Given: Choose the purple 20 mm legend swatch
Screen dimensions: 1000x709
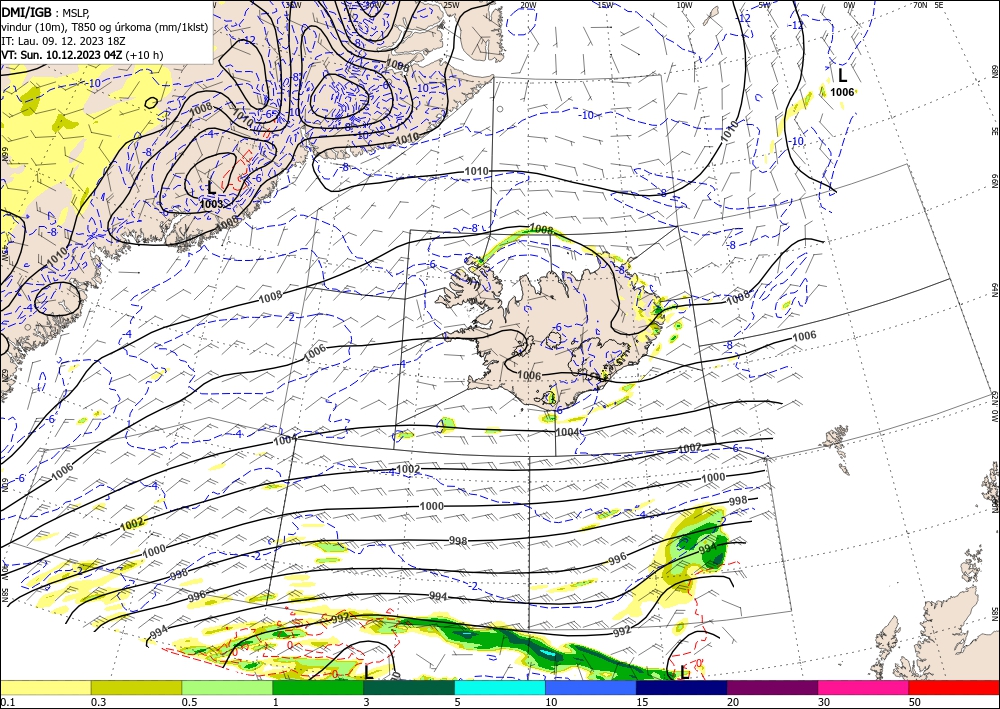Looking at the screenshot, I should (x=772, y=687).
